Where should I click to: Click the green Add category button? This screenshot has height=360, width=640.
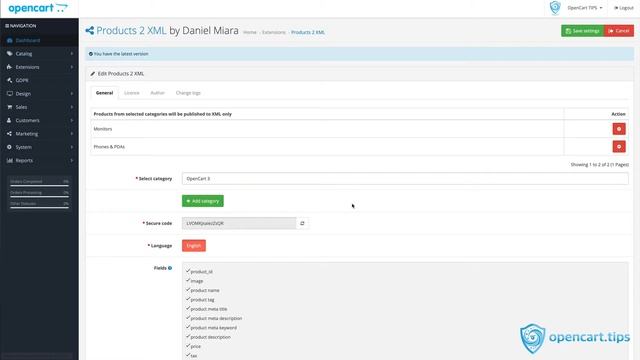point(203,201)
